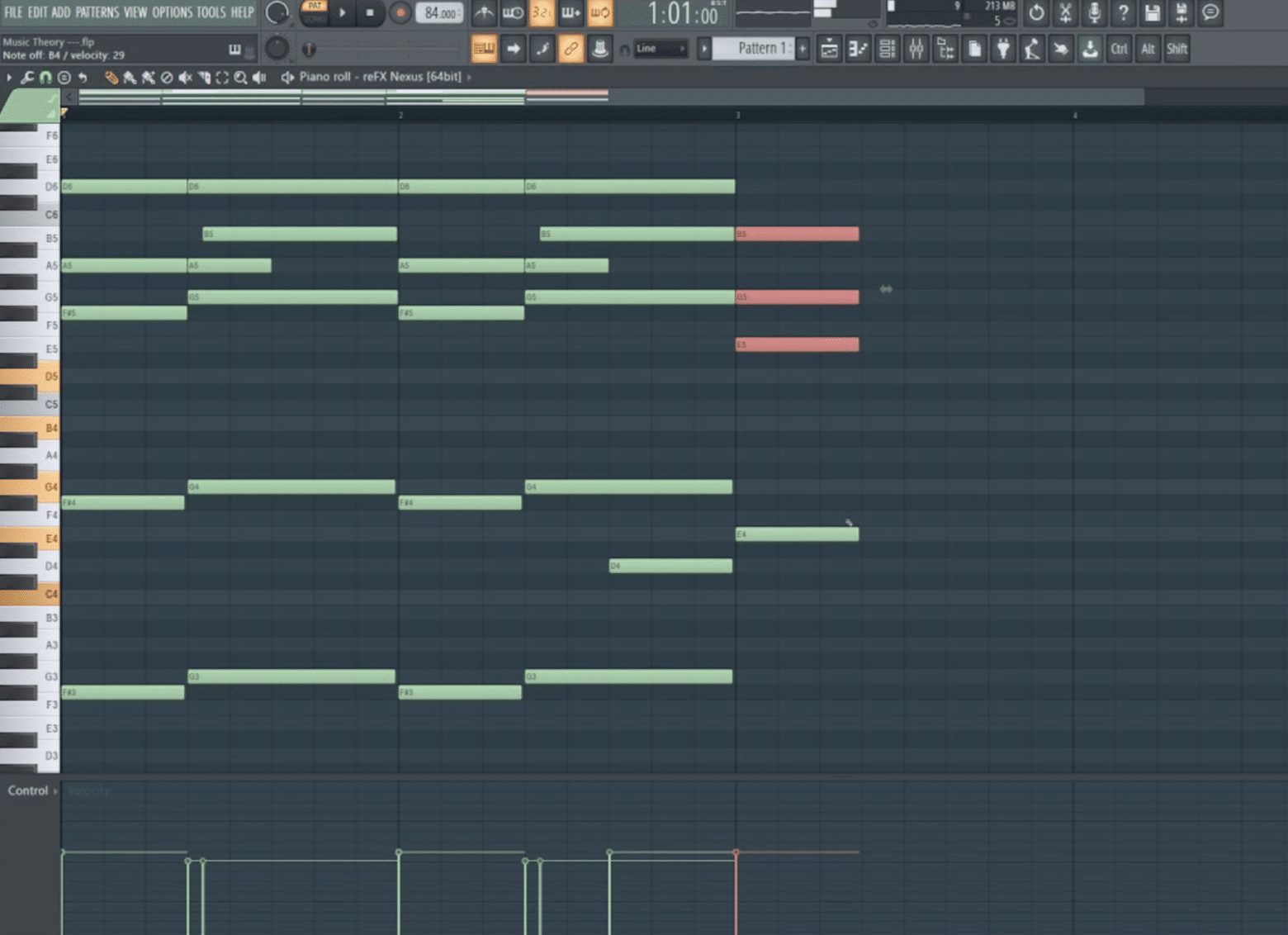The image size is (1288, 935).
Task: Toggle multilink to controllers
Action: pyautogui.click(x=599, y=49)
